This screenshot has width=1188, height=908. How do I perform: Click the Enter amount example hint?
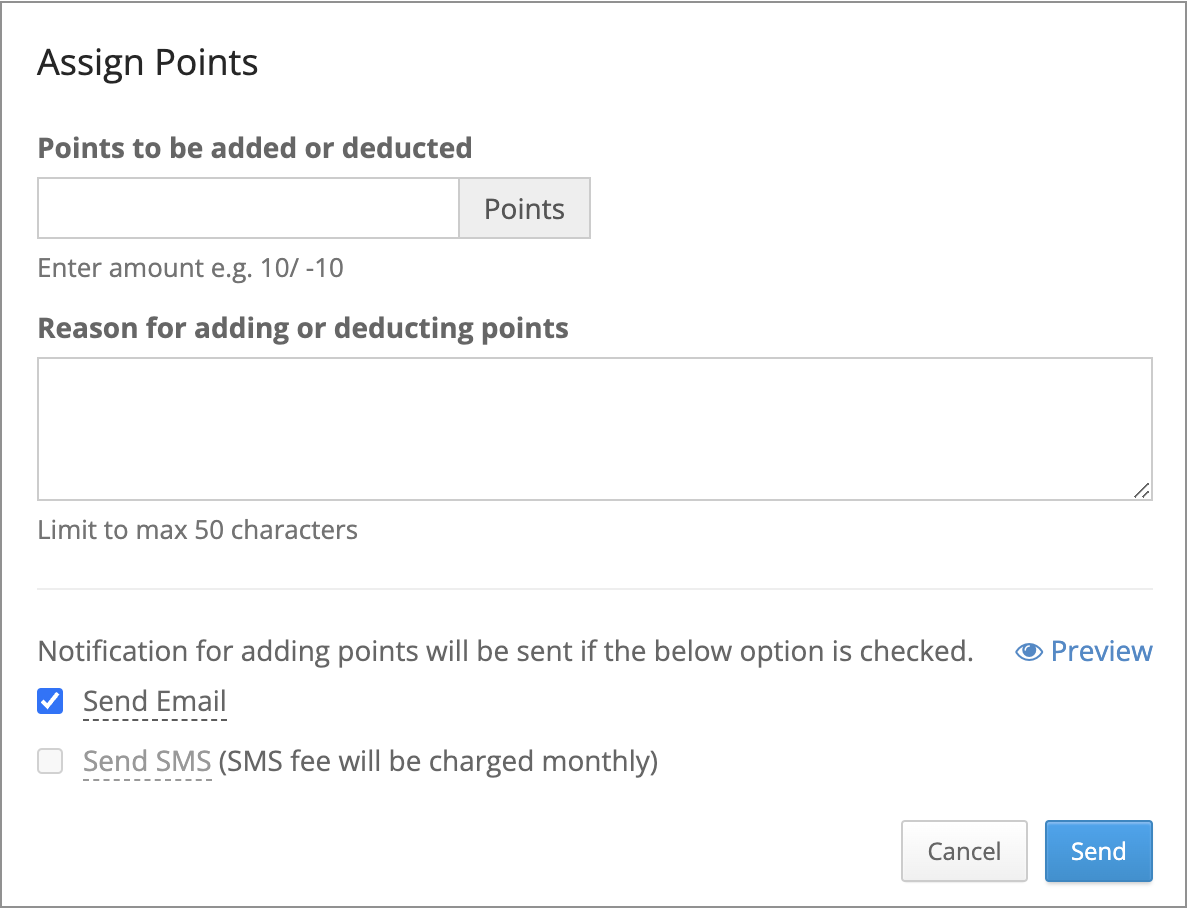[190, 268]
